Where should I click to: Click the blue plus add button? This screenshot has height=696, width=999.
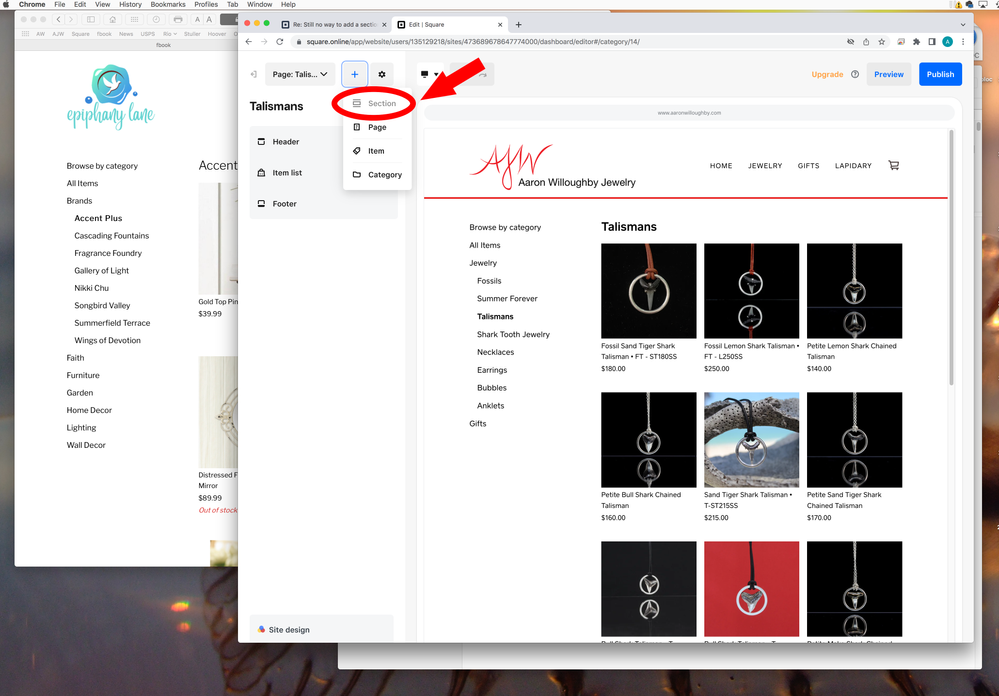354,74
